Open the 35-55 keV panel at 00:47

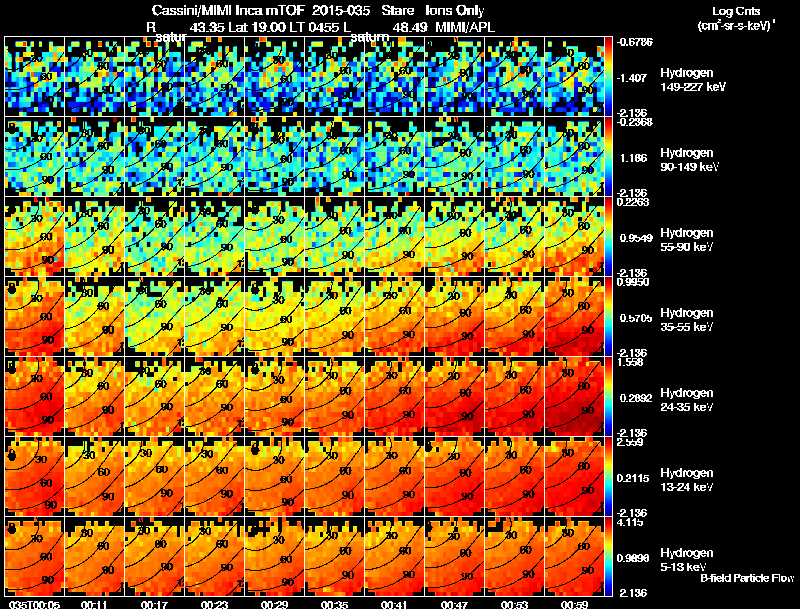[455, 316]
